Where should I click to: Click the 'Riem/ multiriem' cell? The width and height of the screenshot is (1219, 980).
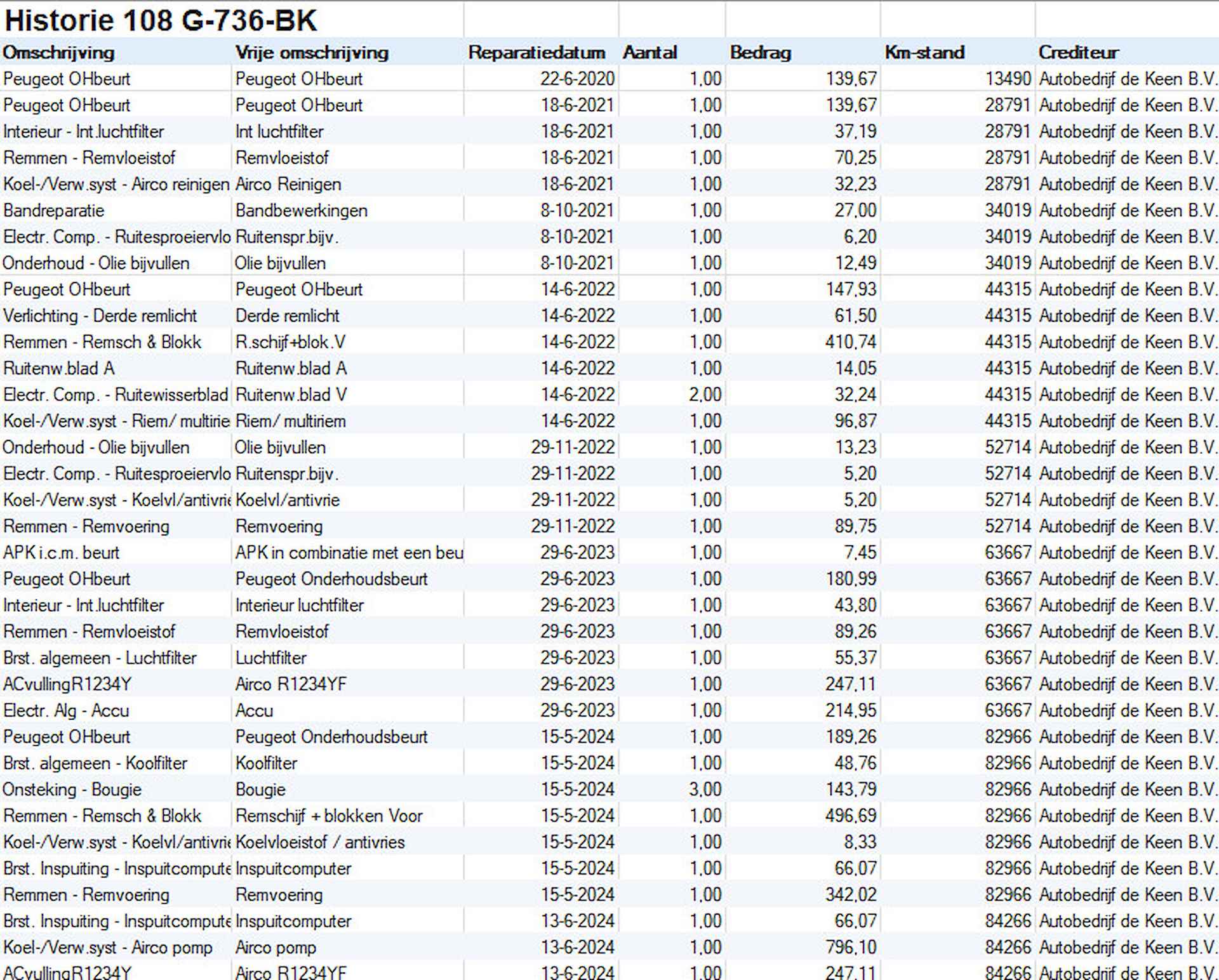tap(290, 421)
